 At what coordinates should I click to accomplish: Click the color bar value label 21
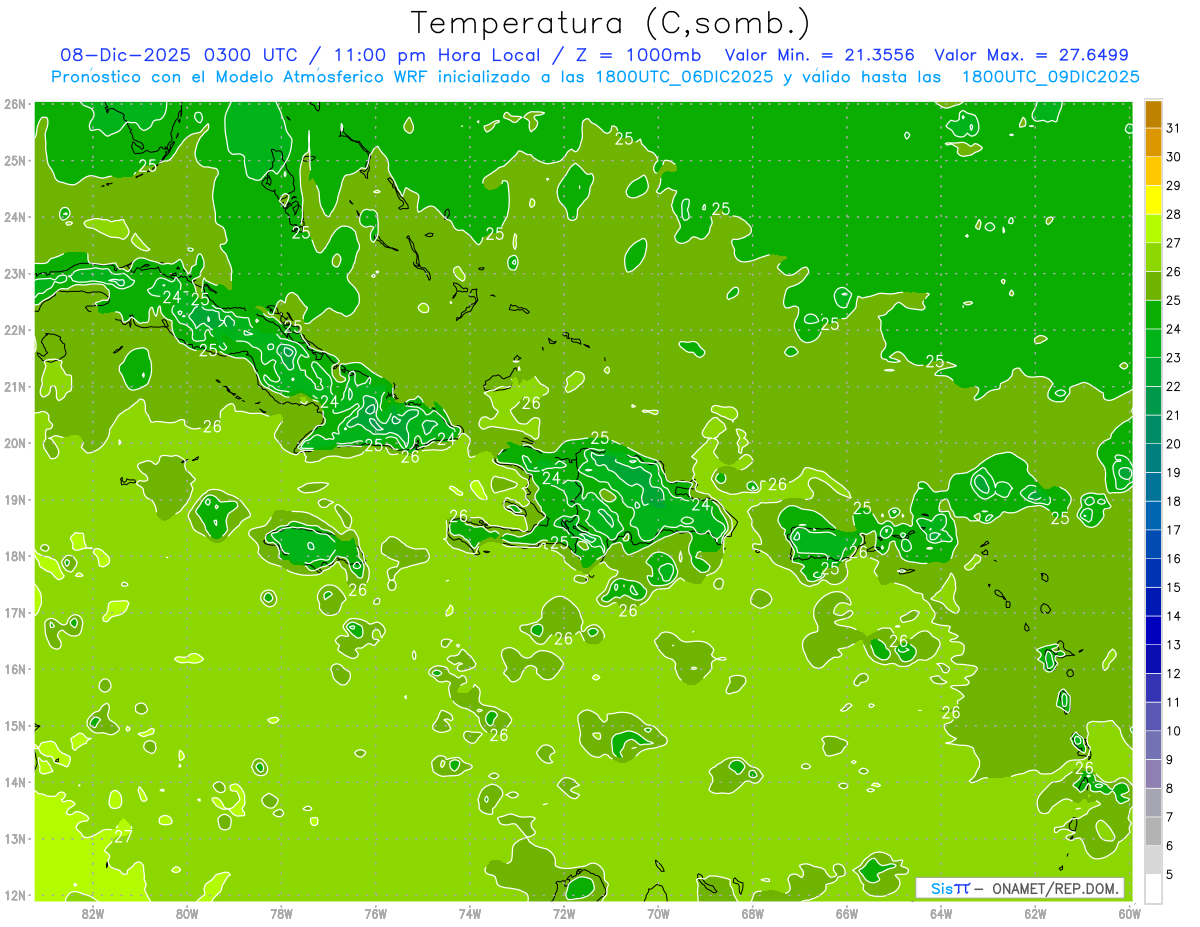coord(1173,415)
